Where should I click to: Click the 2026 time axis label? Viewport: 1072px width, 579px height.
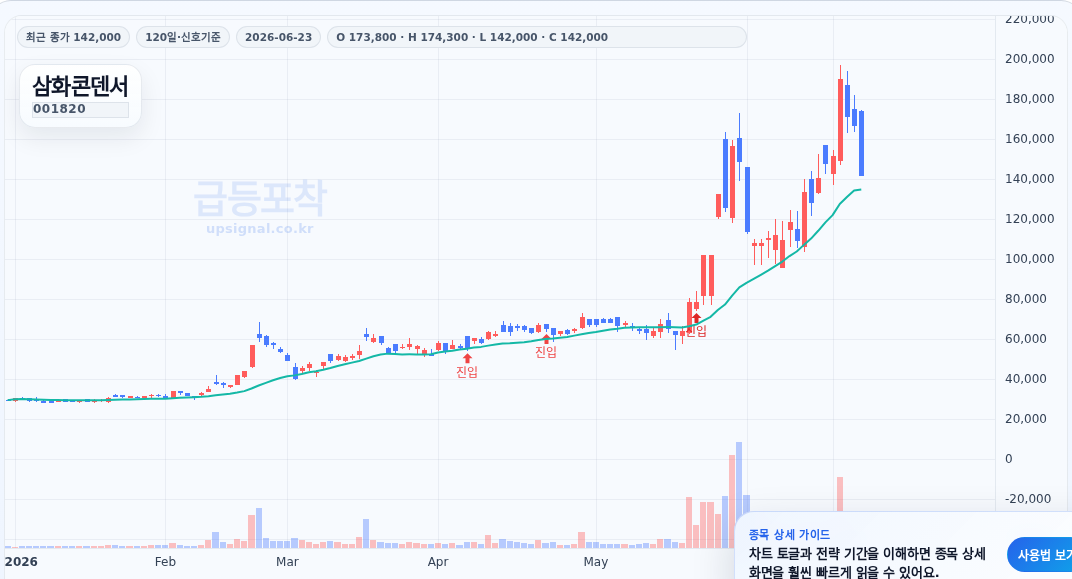tap(21, 562)
